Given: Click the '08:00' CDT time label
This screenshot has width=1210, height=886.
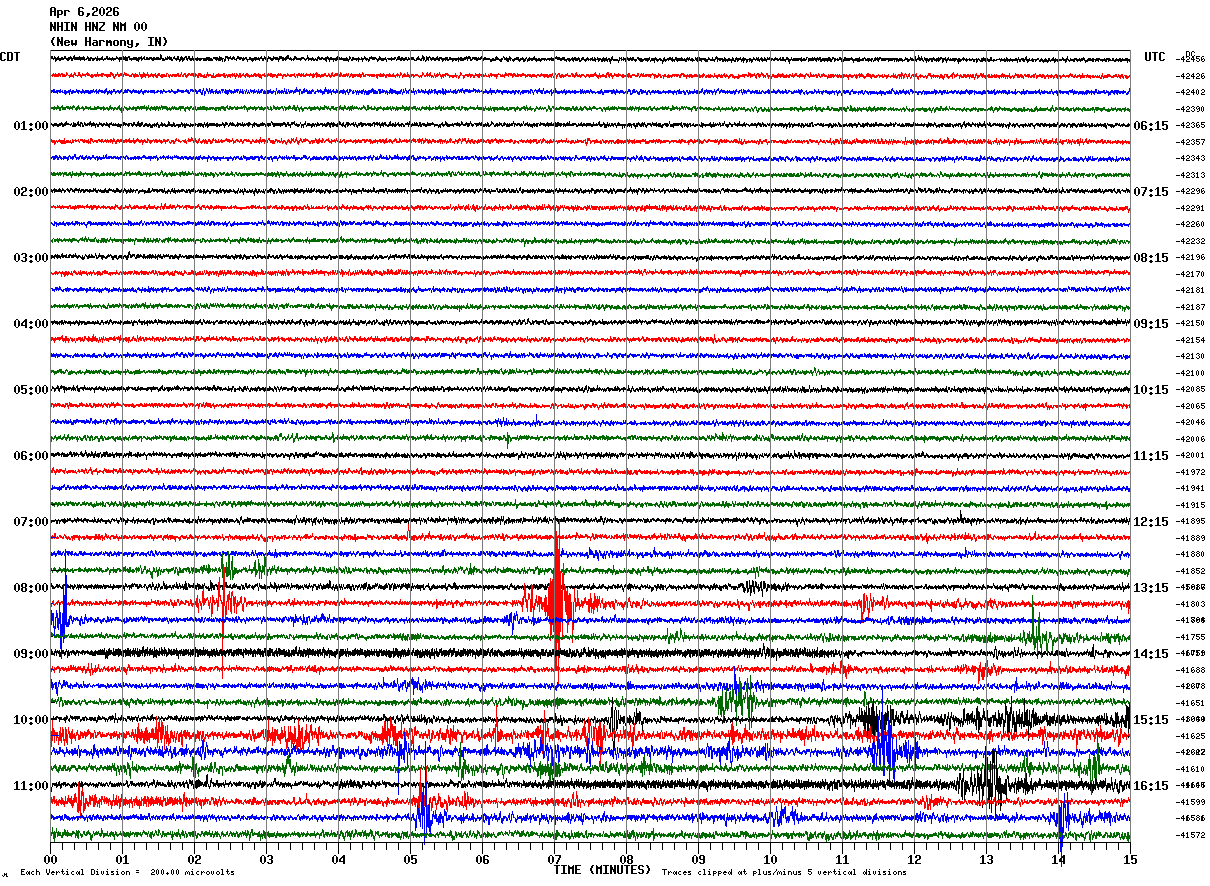Looking at the screenshot, I should (31, 588).
